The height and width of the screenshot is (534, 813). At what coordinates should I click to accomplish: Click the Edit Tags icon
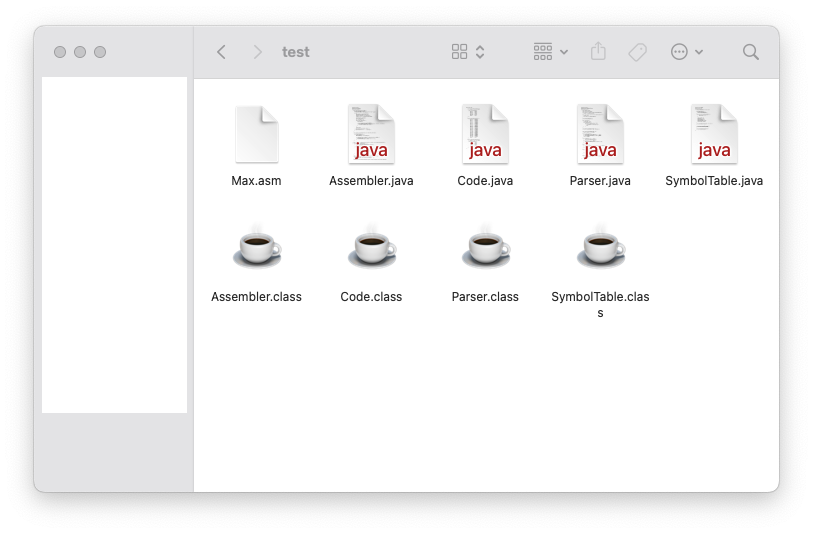click(638, 52)
